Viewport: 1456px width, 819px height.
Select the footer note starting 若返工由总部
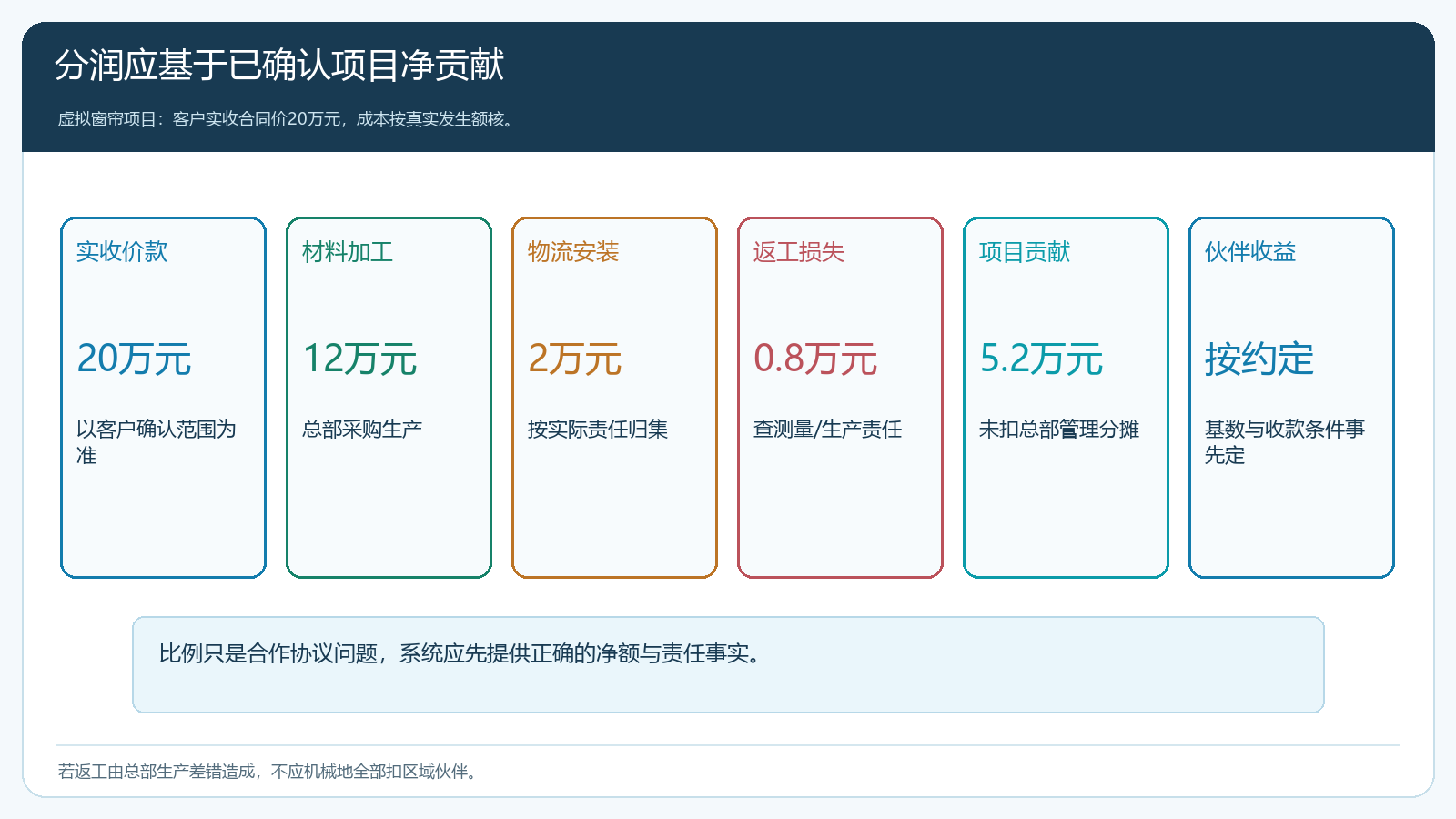point(270,772)
